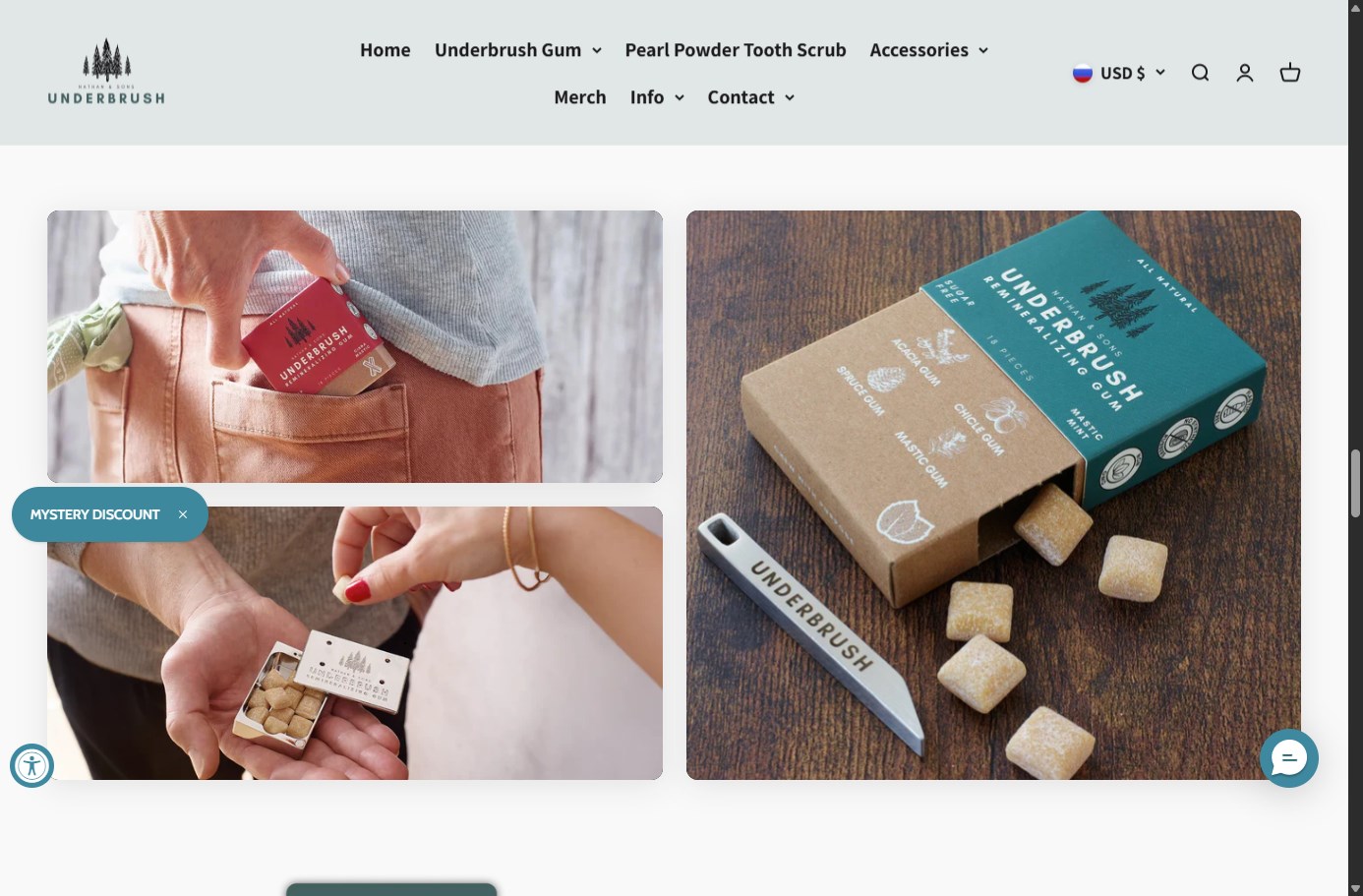Click the Mystery Discount button

[94, 514]
